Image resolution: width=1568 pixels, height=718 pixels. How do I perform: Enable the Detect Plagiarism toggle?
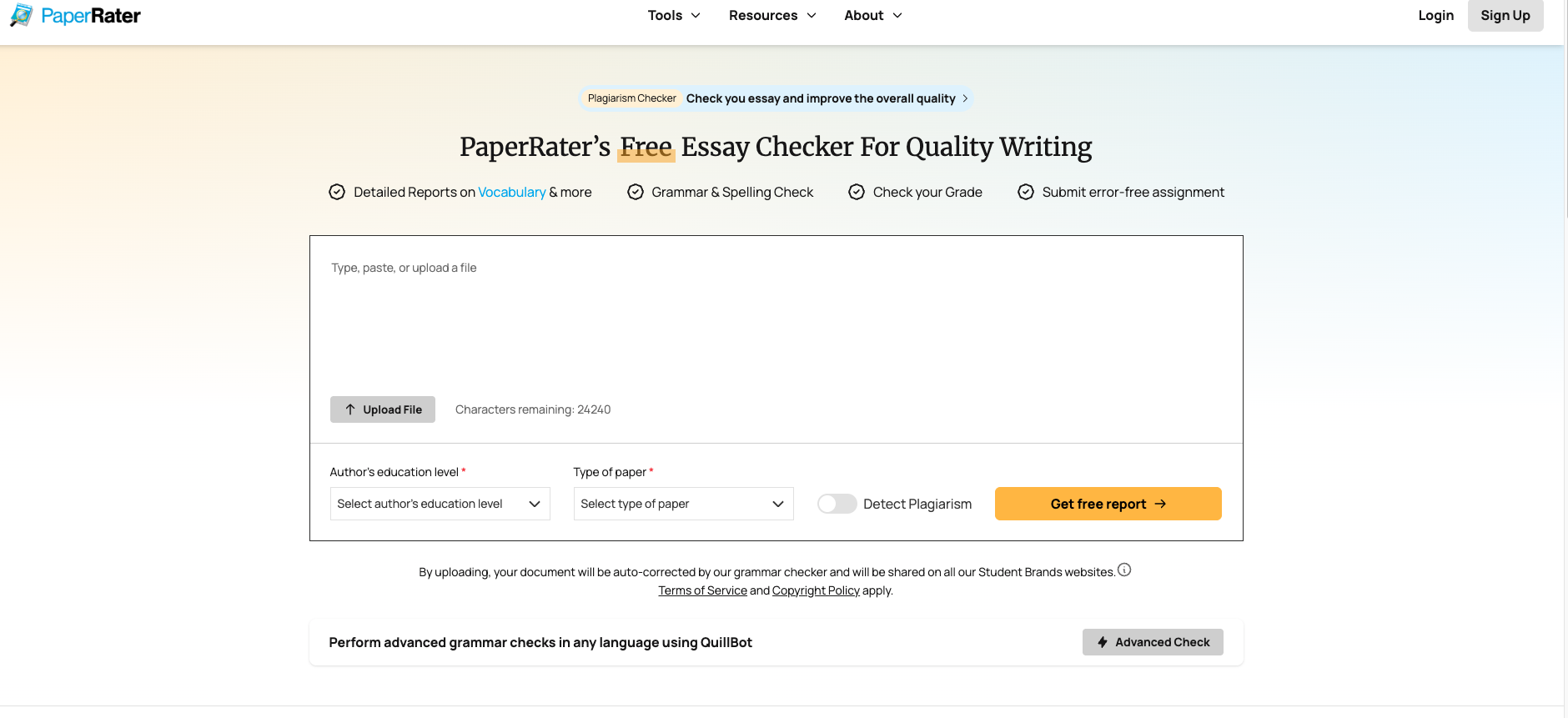coord(837,504)
